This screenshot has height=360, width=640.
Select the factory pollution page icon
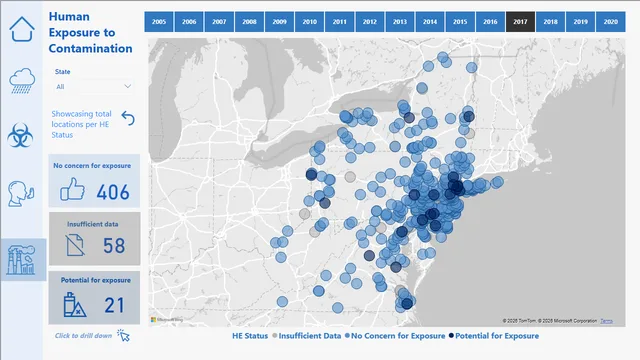[20, 260]
